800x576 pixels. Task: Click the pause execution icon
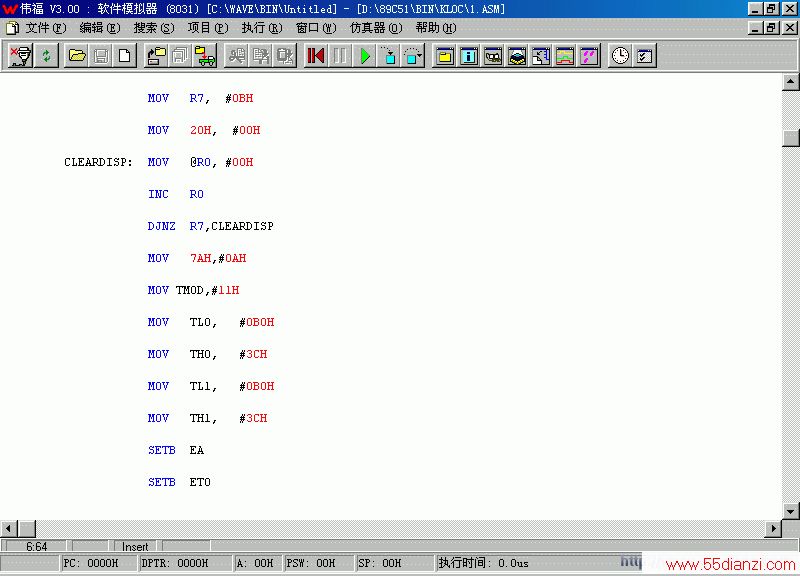pyautogui.click(x=340, y=56)
